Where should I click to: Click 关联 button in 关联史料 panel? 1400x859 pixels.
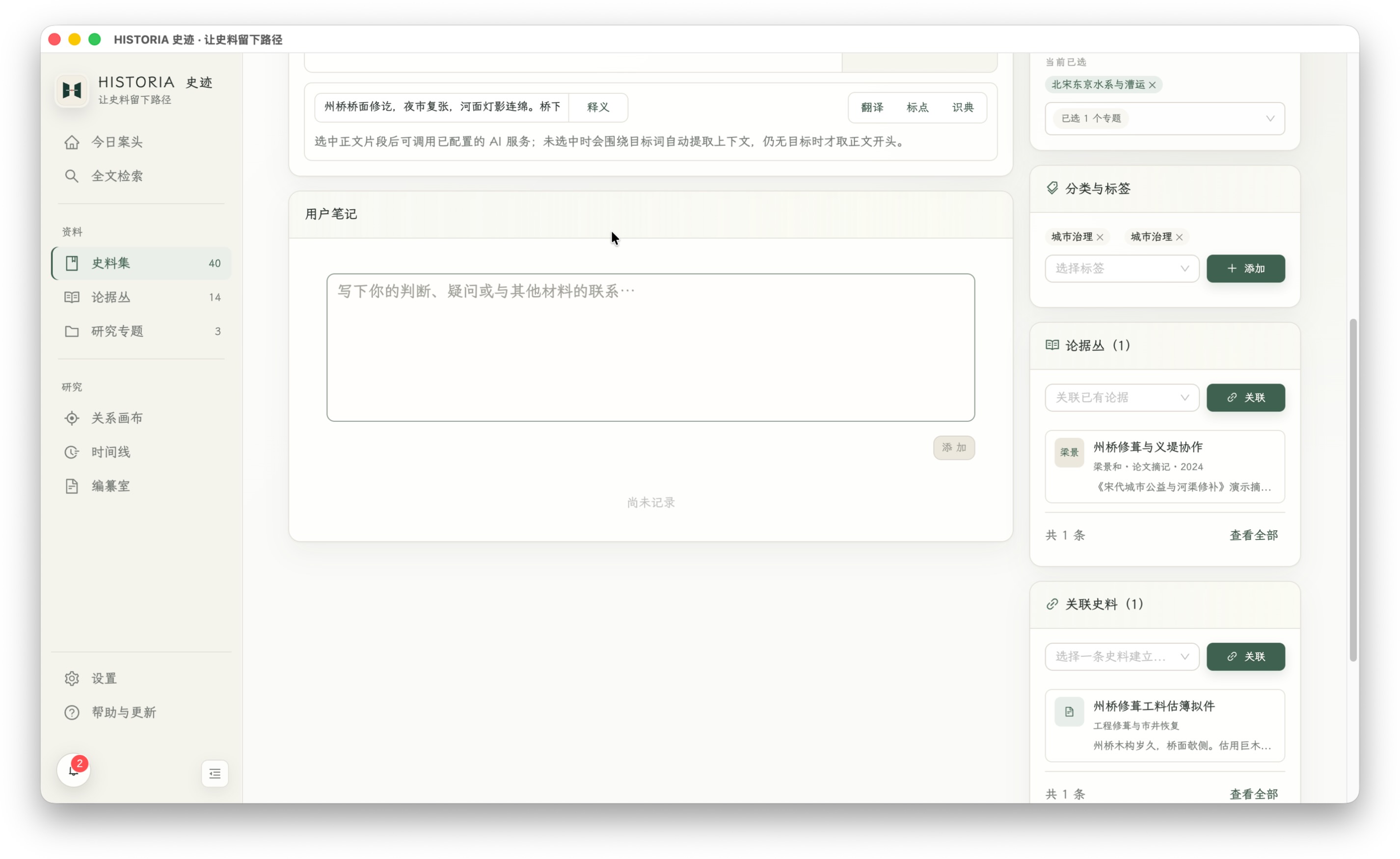pyautogui.click(x=1245, y=657)
